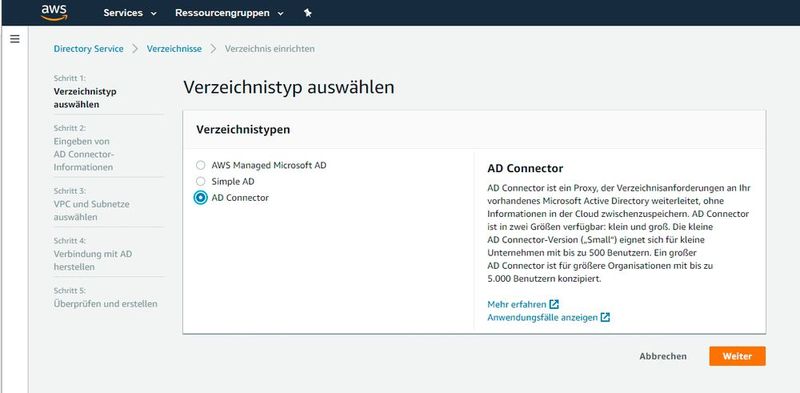Click the orange Weiter button
Screen dimensions: 800x393
[x=737, y=356]
